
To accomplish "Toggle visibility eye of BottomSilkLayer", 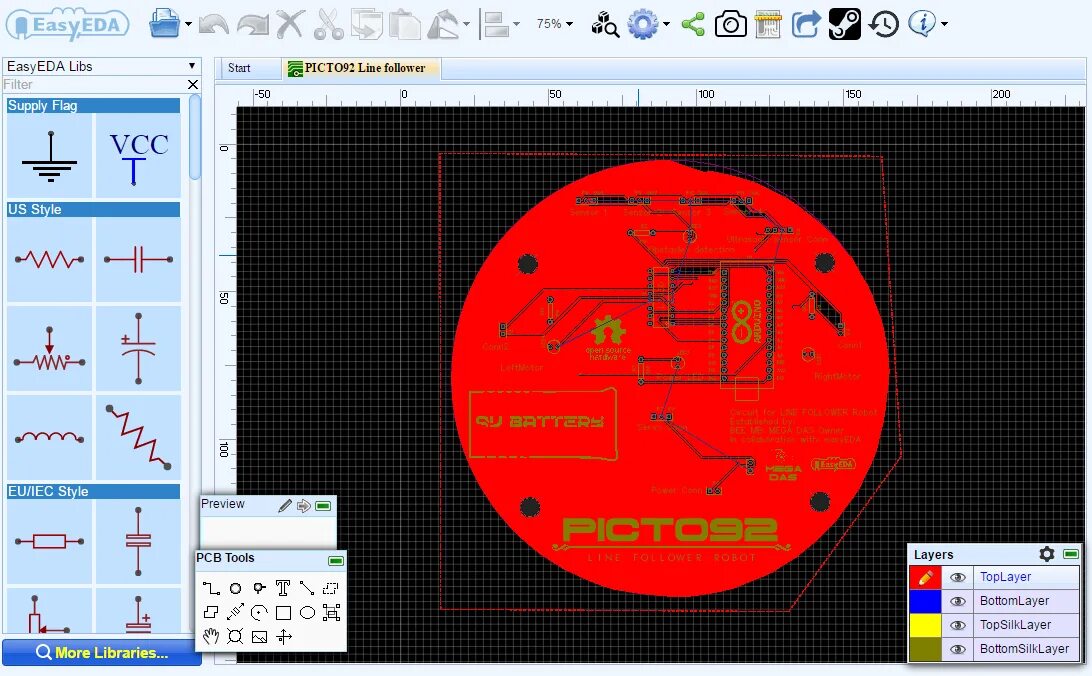I will [x=958, y=649].
